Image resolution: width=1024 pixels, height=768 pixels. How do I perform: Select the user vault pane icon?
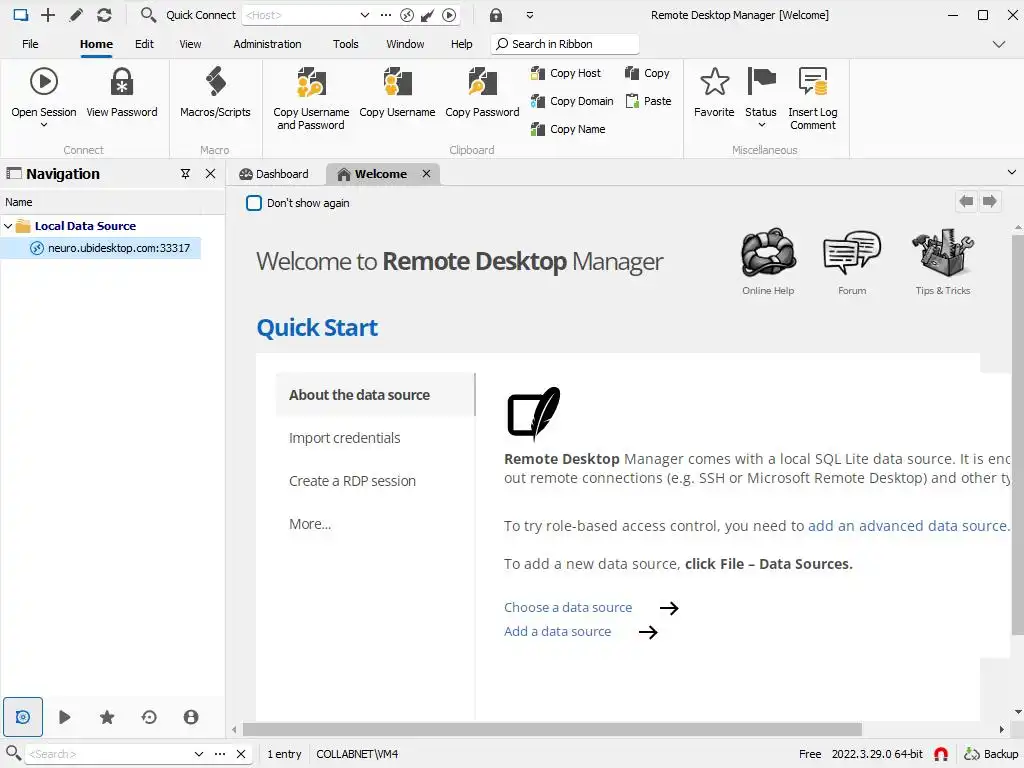tap(191, 717)
